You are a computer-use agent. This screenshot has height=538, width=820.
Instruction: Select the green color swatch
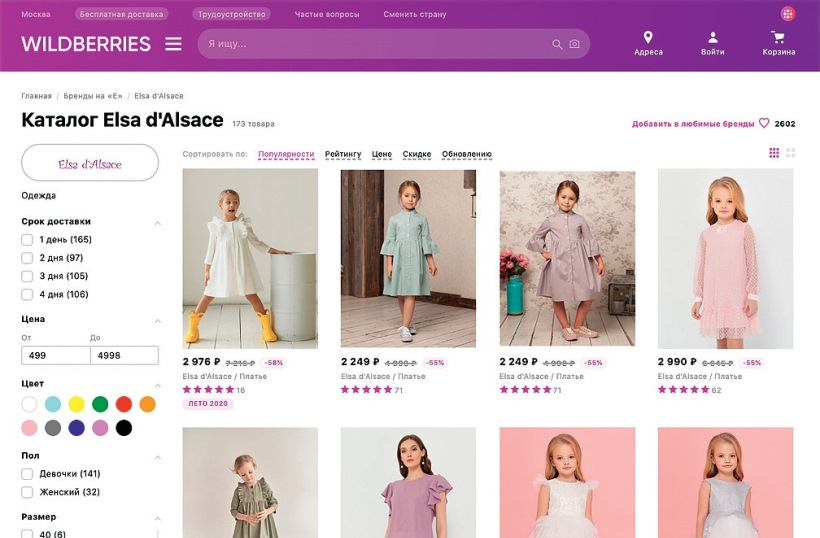pyautogui.click(x=100, y=404)
